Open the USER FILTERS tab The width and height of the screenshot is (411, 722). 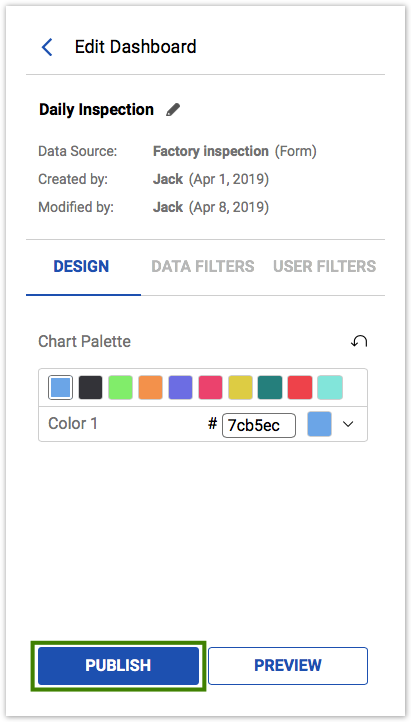[x=324, y=266]
